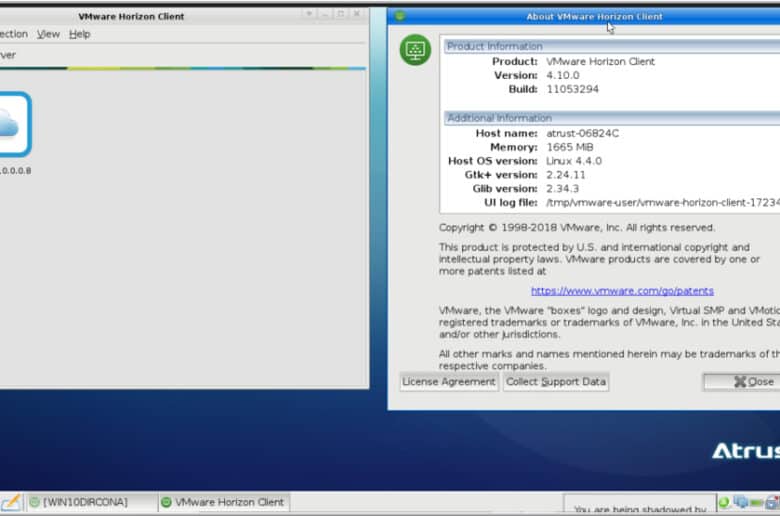Click the cloud server icon in Horizon Client
780x516 pixels.
[x=14, y=124]
